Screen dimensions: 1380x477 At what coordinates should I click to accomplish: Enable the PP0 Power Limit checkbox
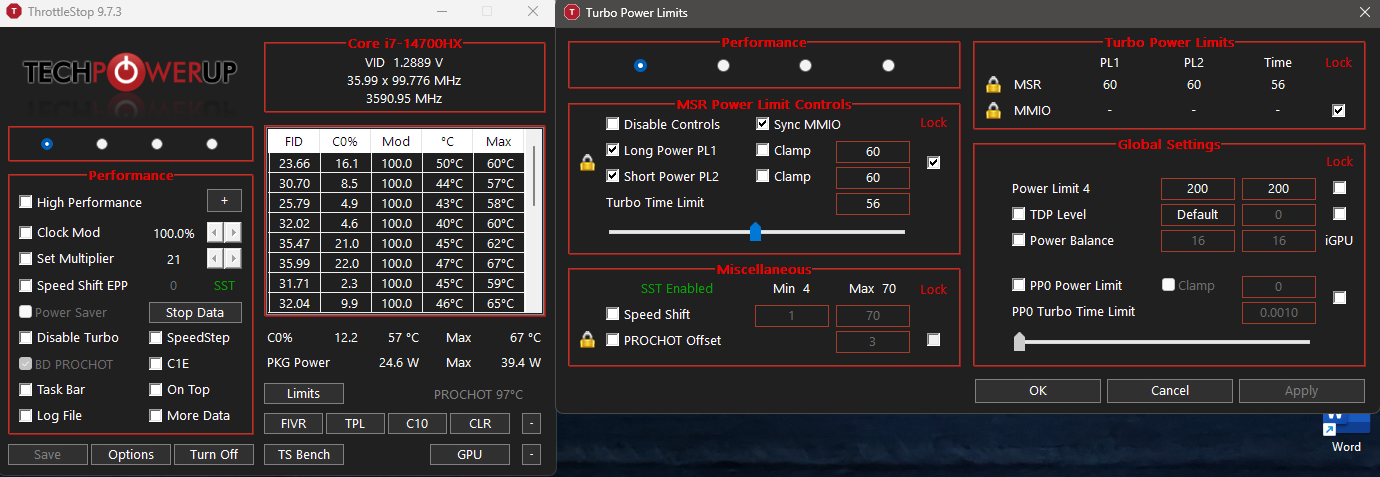[1020, 286]
